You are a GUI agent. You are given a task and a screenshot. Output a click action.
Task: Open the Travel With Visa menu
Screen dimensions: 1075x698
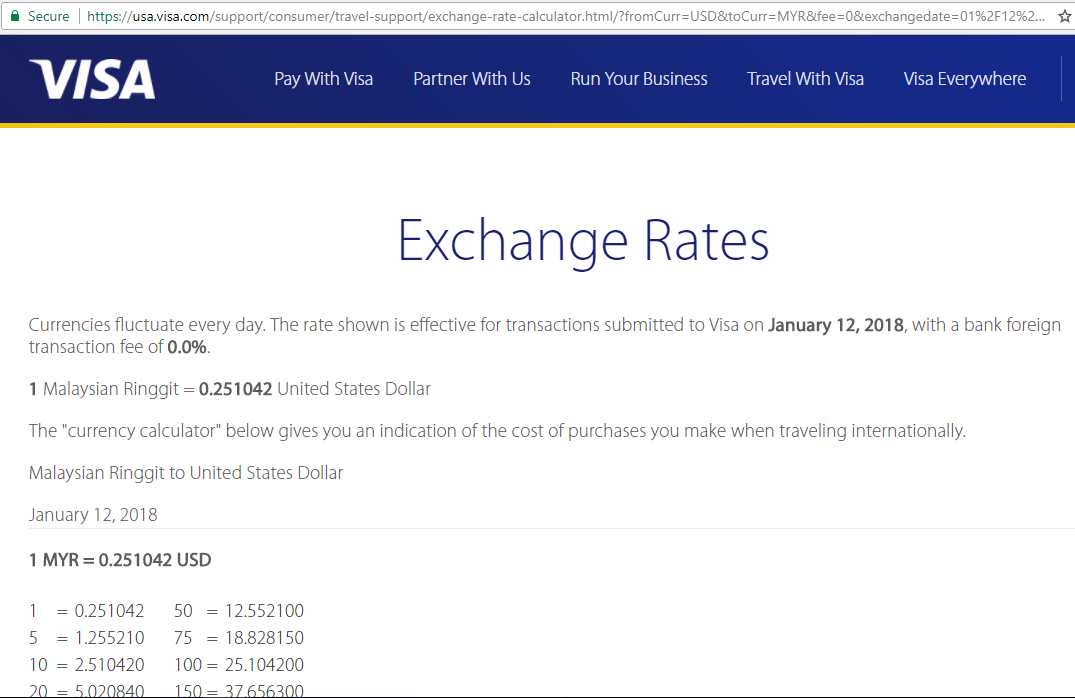806,79
